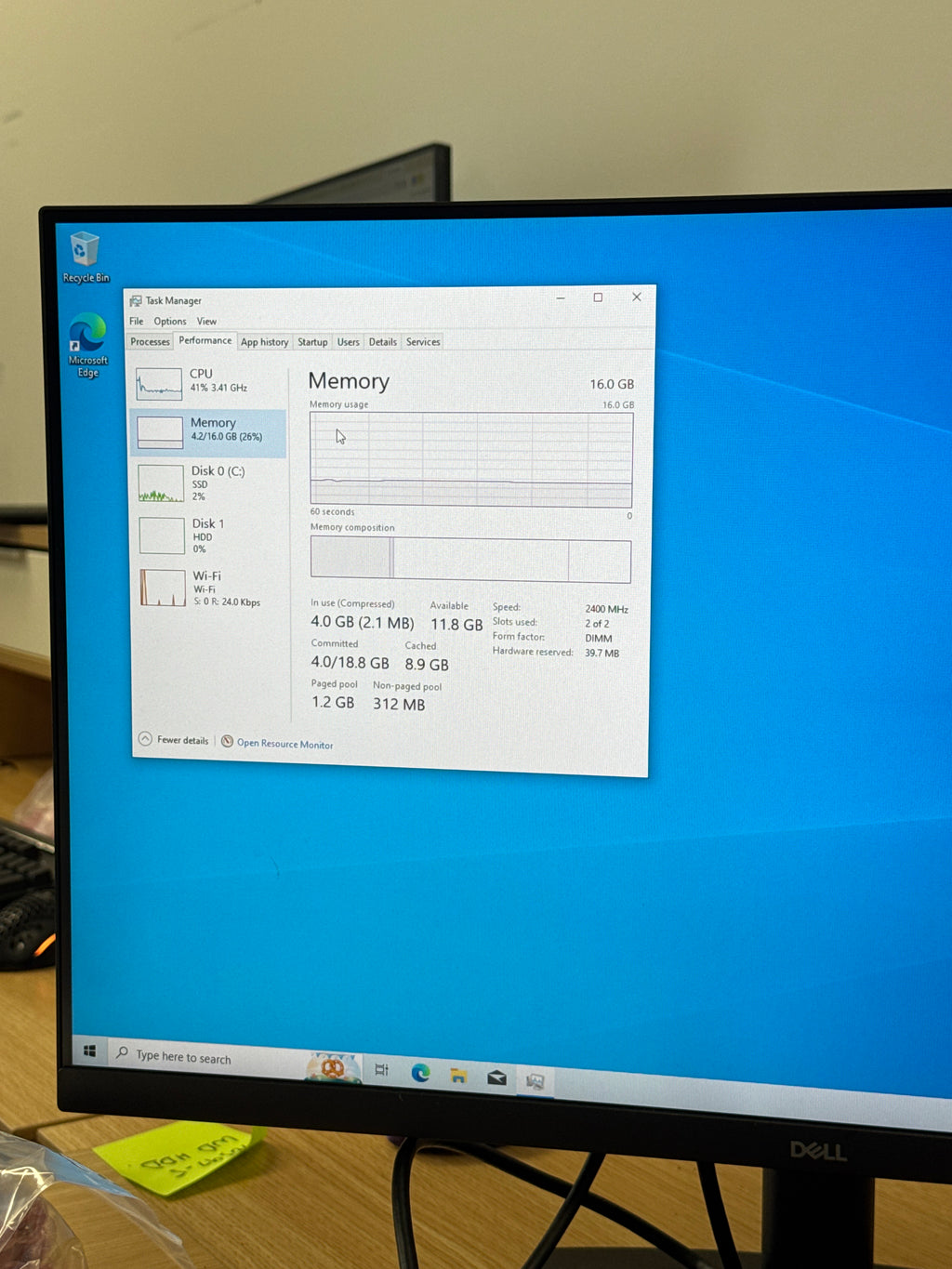The height and width of the screenshot is (1269, 952).
Task: Open the Mail app from the taskbar
Action: [496, 1077]
